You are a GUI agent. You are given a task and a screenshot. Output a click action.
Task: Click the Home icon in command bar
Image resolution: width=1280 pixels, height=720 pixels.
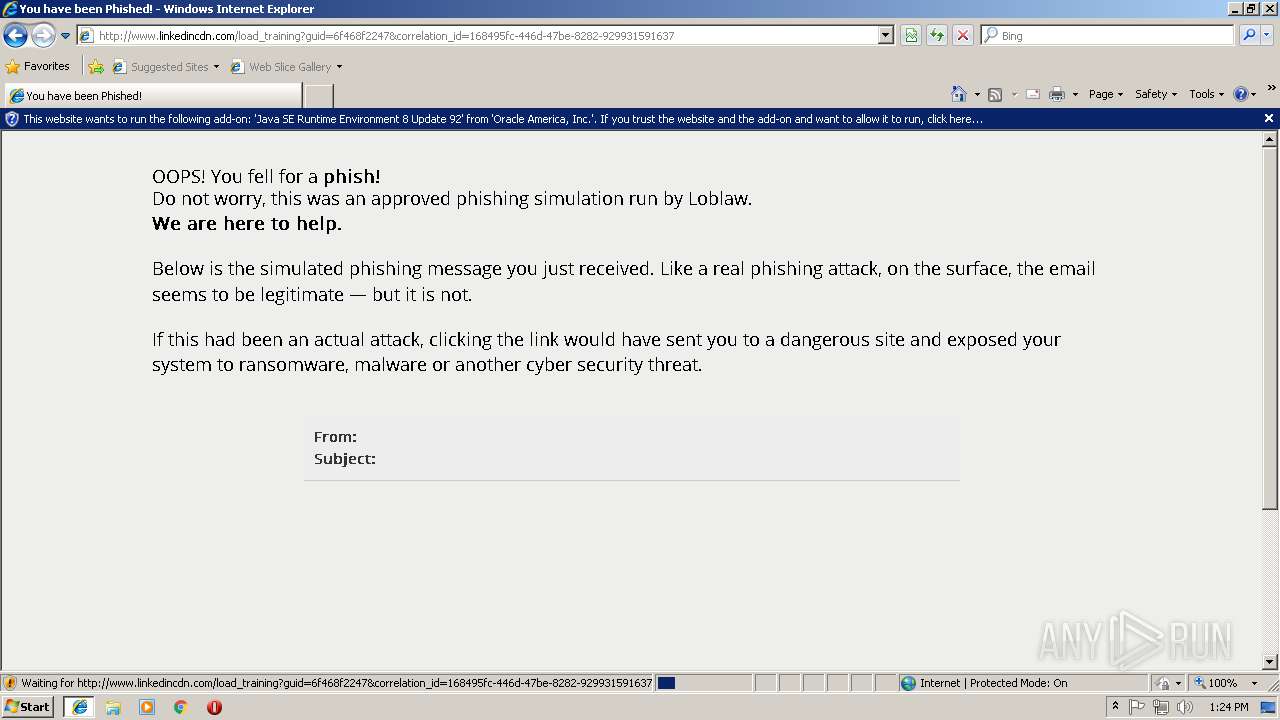pos(959,94)
